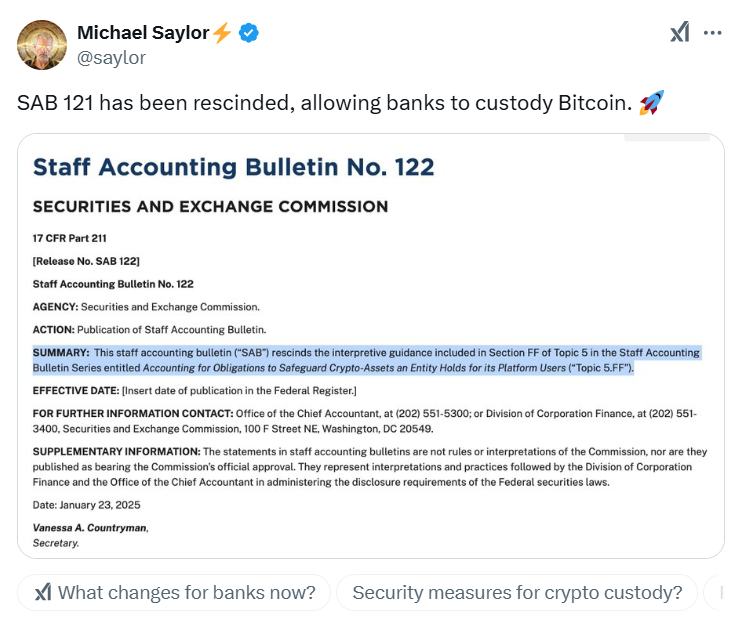The image size is (730, 621).
Task: Click the highlighted SUMMARY paragraph
Action: [x=366, y=360]
